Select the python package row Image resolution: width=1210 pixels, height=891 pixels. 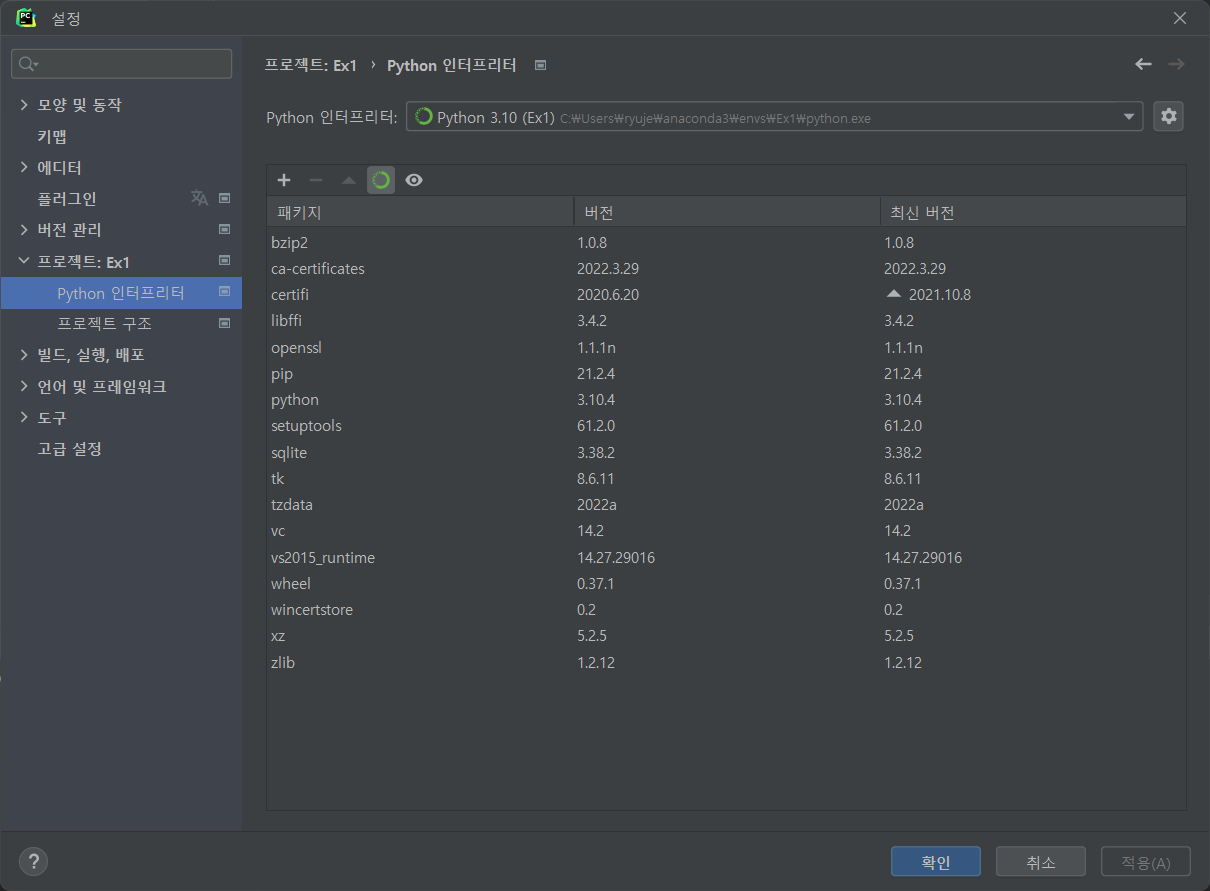726,399
